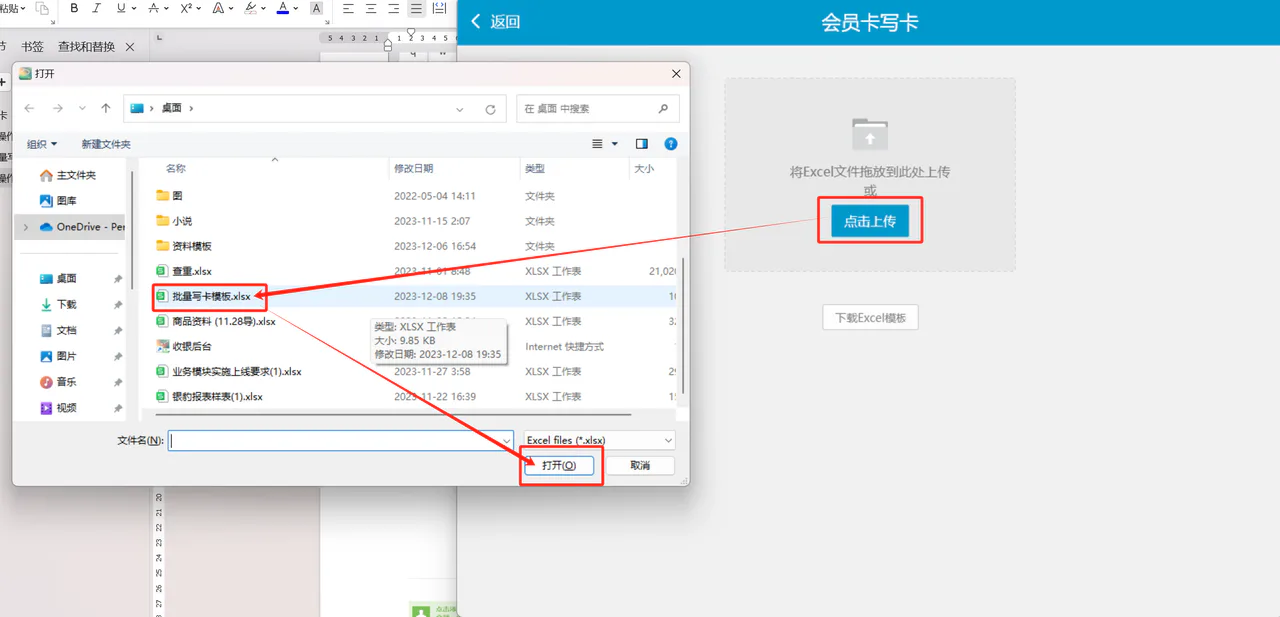The width and height of the screenshot is (1280, 617).
Task: Select the file 批量写卡模板.xlsx
Action: pos(204,296)
